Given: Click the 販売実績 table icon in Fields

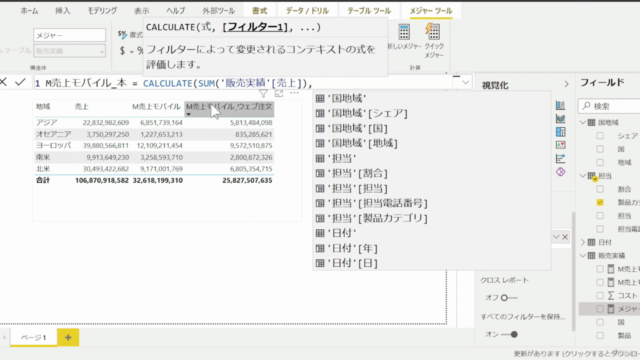Looking at the screenshot, I should point(591,256).
